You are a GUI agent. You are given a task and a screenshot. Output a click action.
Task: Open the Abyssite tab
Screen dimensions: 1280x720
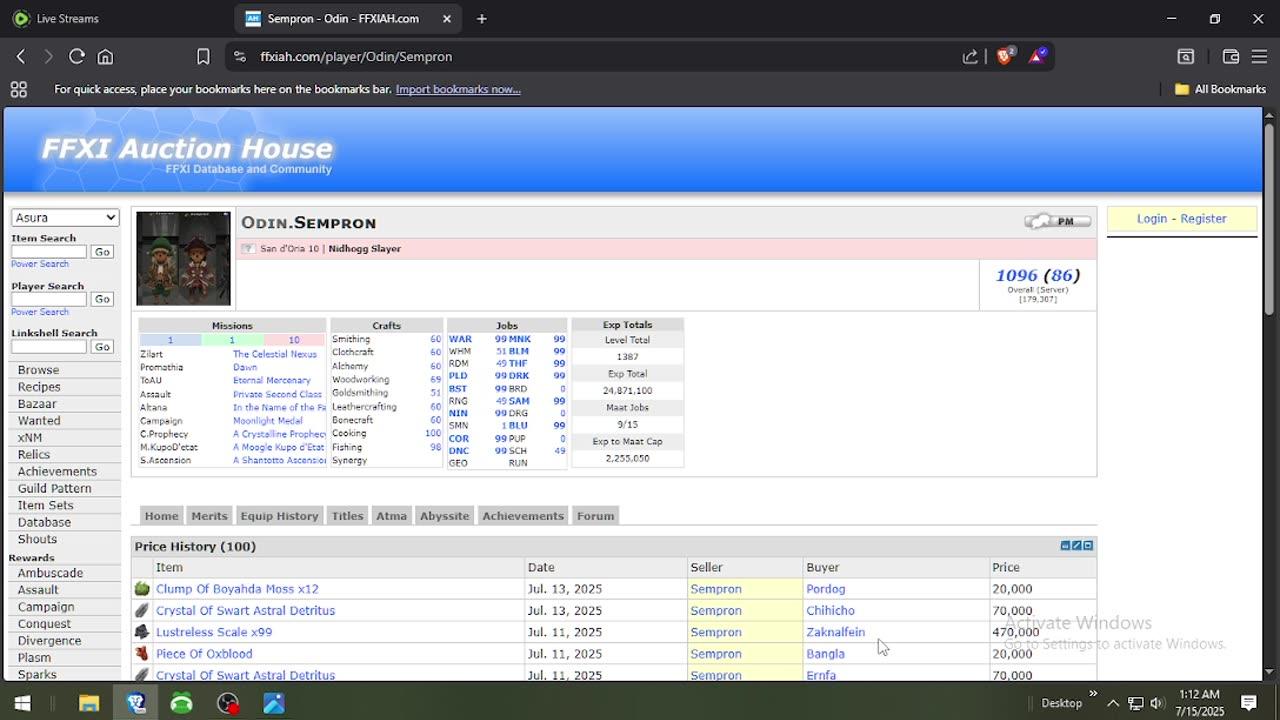[x=444, y=516]
